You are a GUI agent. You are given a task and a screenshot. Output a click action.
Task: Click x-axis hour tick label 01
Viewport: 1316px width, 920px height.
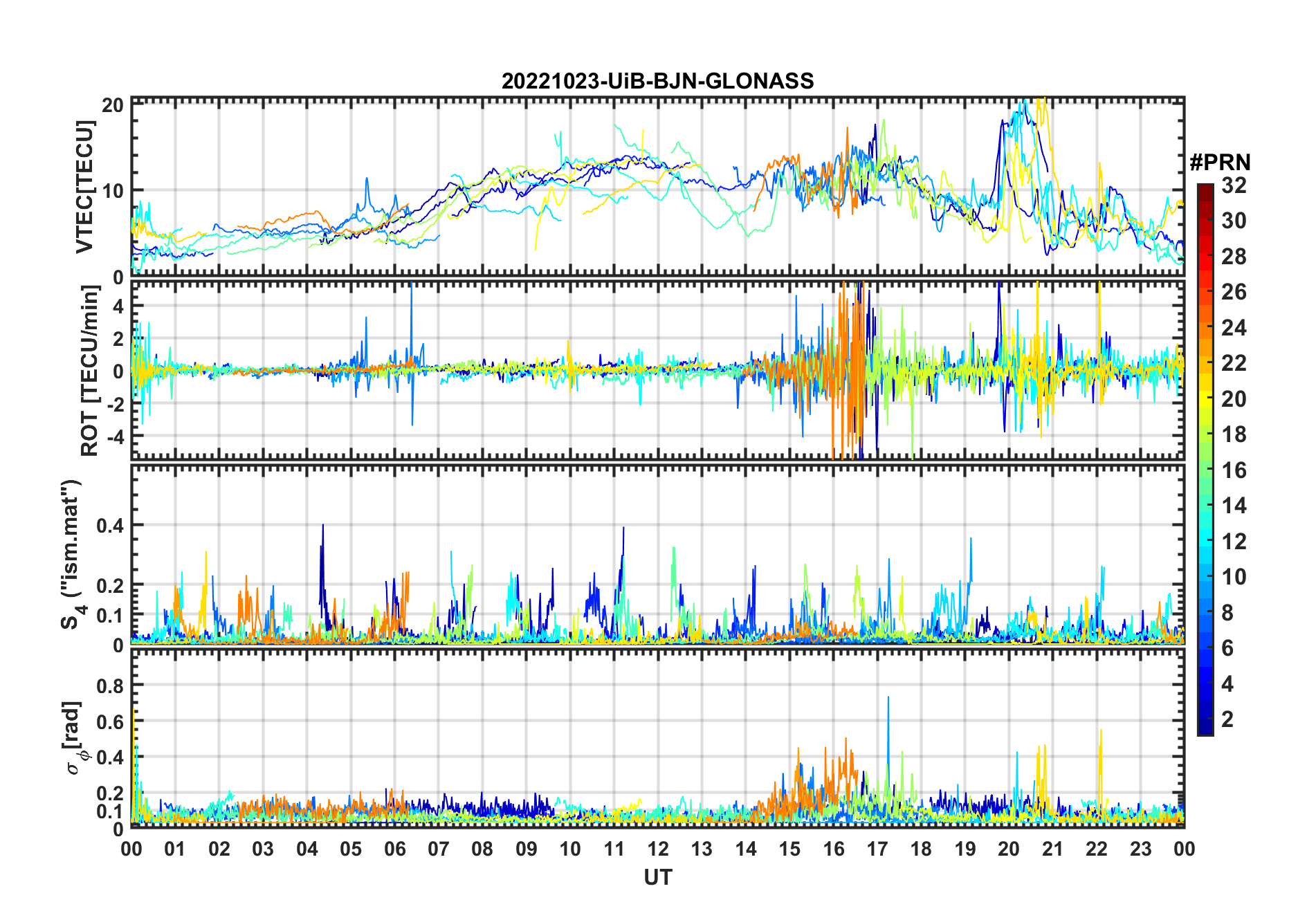click(175, 849)
